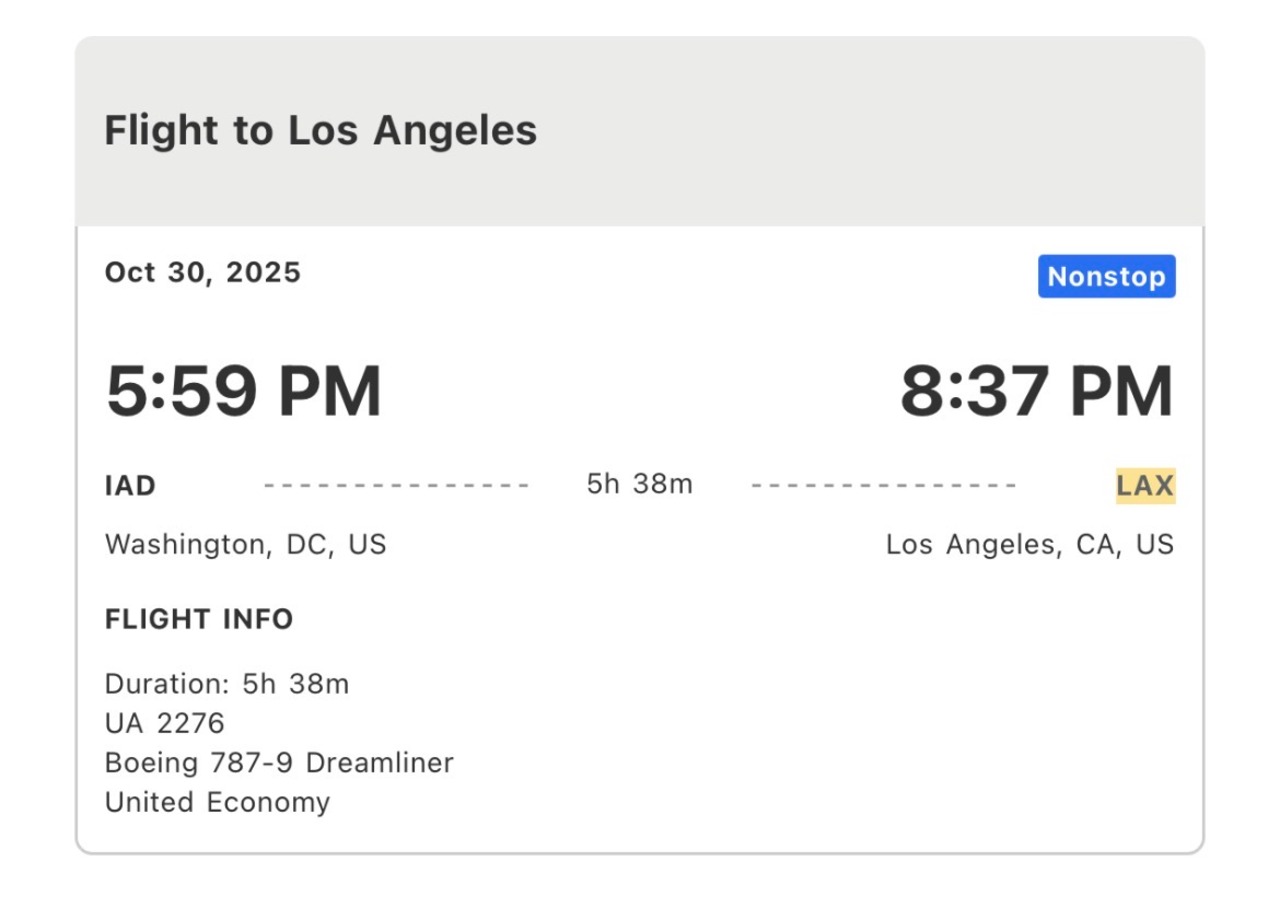Click the 5:59 PM departure time
This screenshot has height=898, width=1280.
pyautogui.click(x=244, y=392)
